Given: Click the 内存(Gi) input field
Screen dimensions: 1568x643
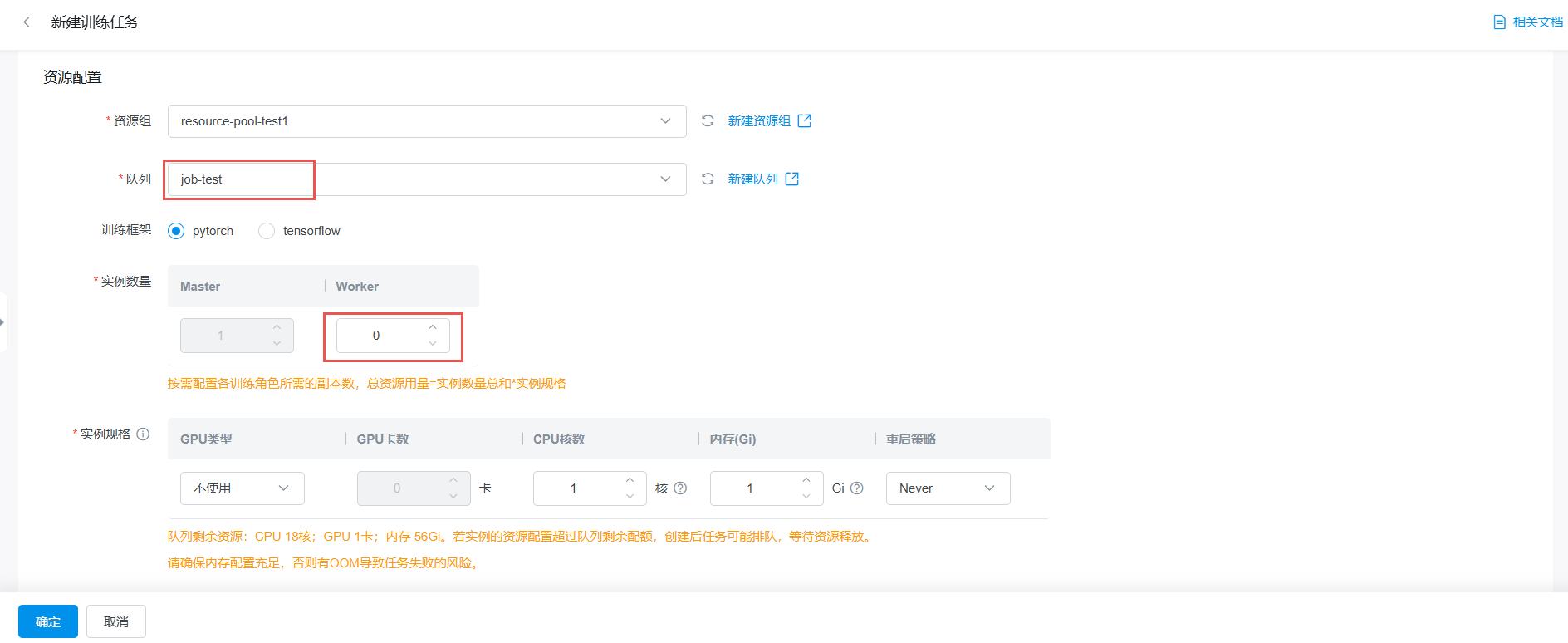Looking at the screenshot, I should (x=752, y=488).
